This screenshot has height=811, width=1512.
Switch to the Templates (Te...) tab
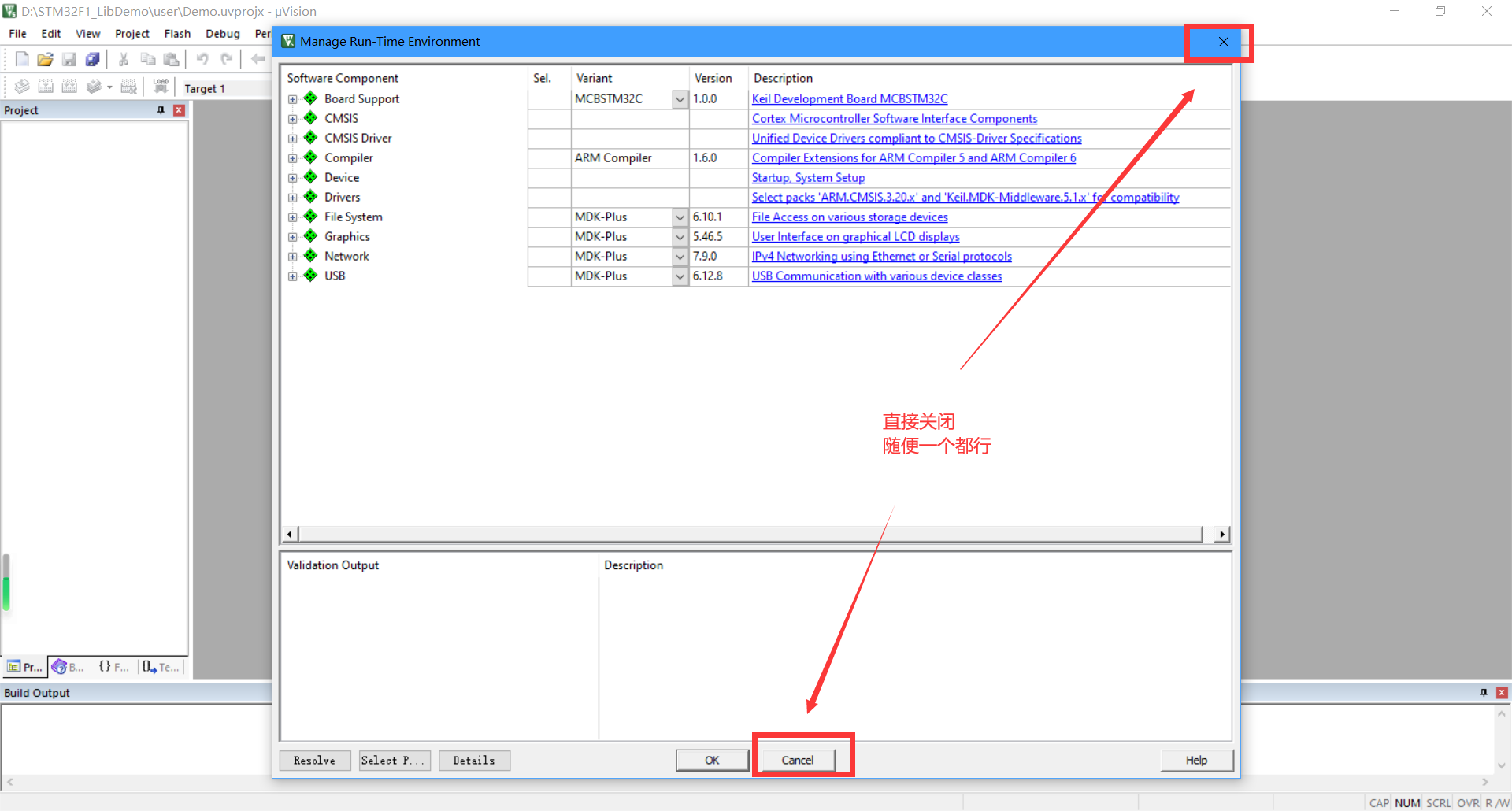161,667
